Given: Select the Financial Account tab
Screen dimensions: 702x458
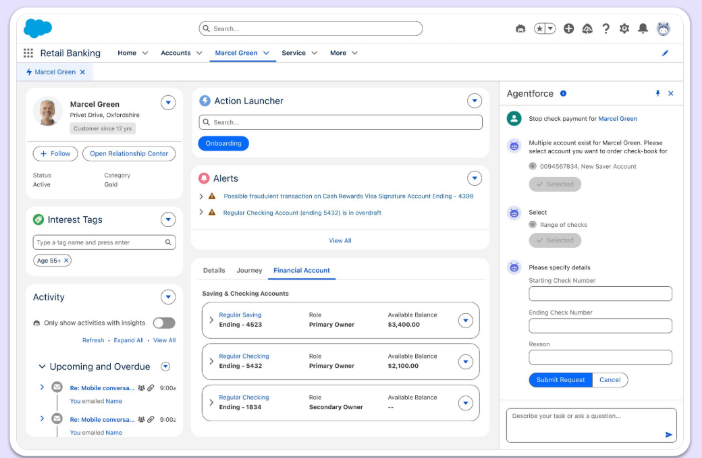Looking at the screenshot, I should [302, 270].
